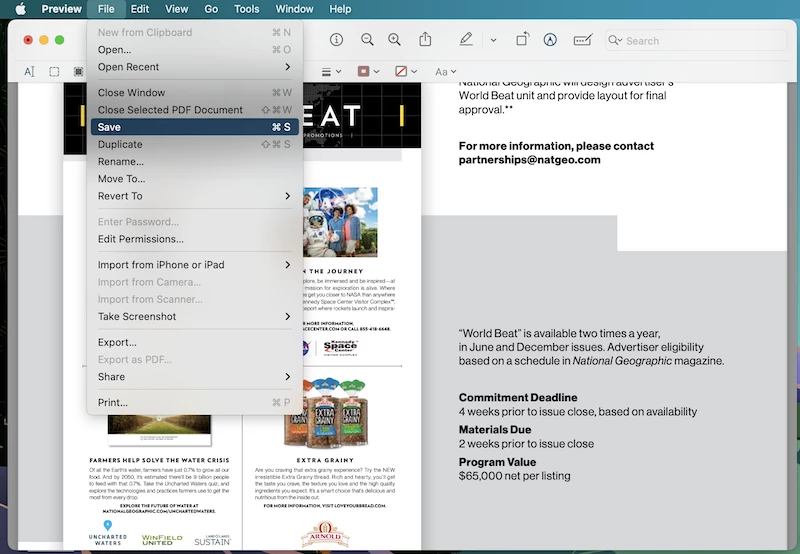Click the Extra Grainy bread image
This screenshot has height=554, width=800.
(326, 413)
